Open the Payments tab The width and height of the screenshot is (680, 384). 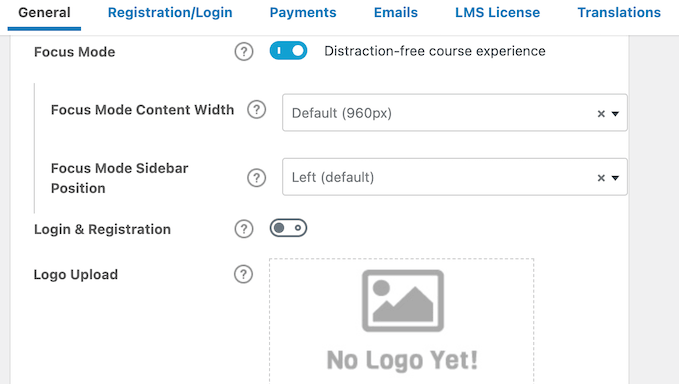(x=303, y=13)
